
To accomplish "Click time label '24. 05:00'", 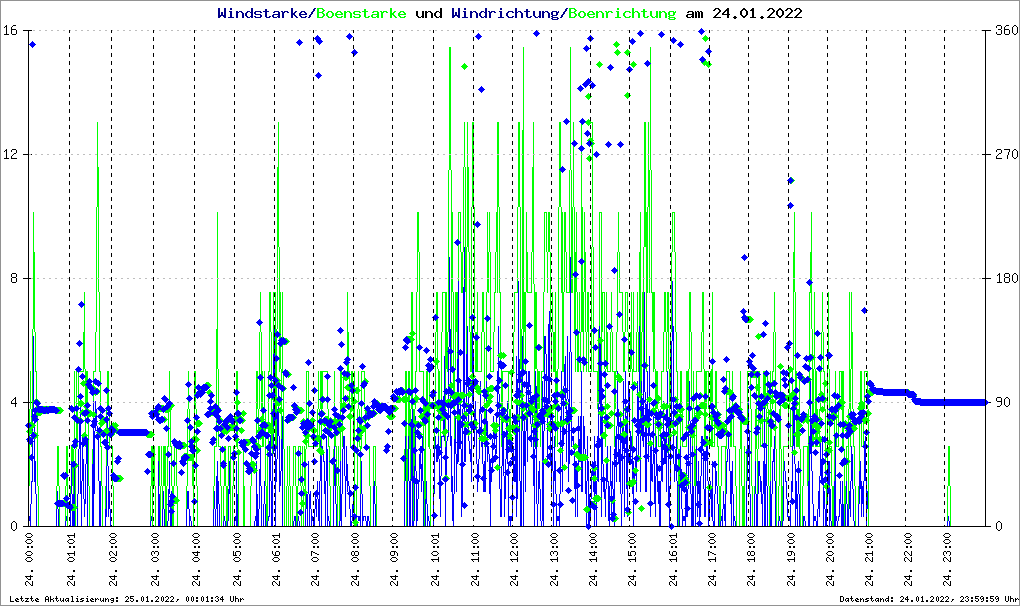I will [236, 560].
